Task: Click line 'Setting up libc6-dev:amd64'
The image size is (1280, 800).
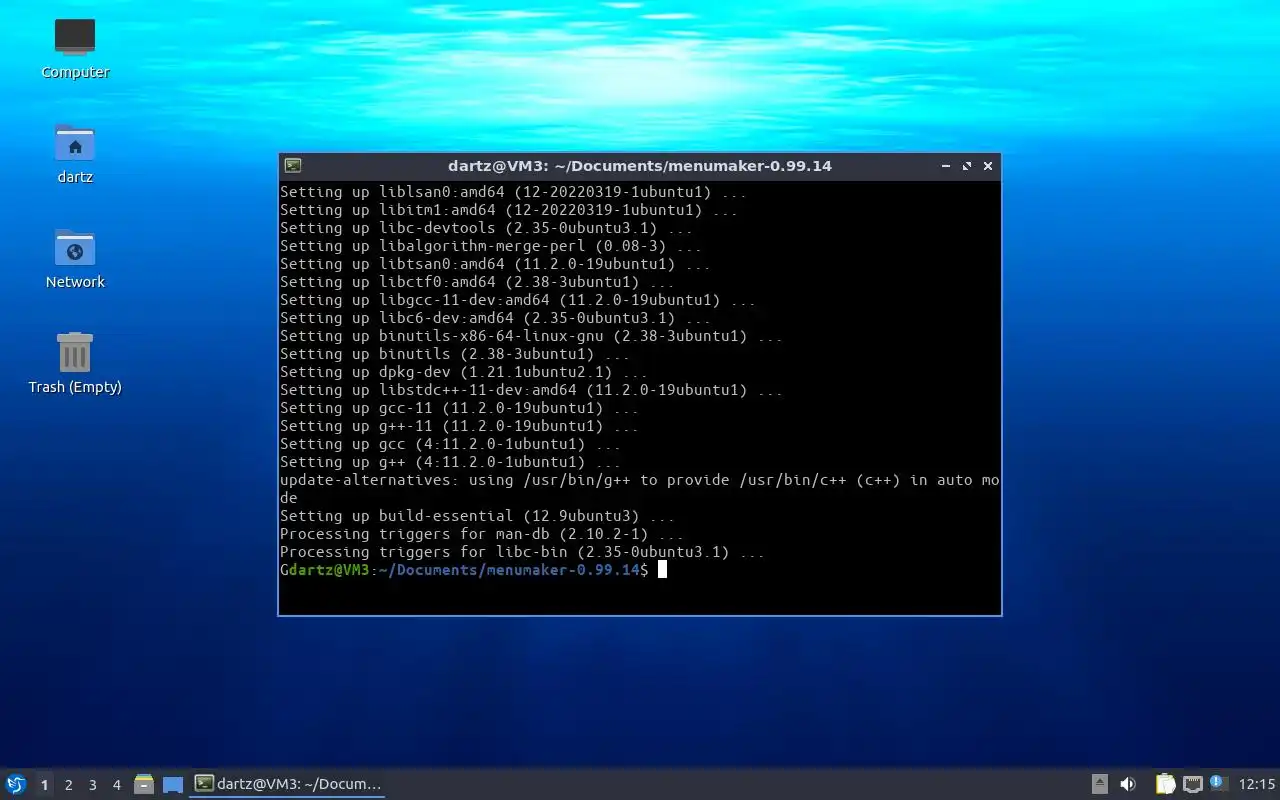Action: coord(495,318)
